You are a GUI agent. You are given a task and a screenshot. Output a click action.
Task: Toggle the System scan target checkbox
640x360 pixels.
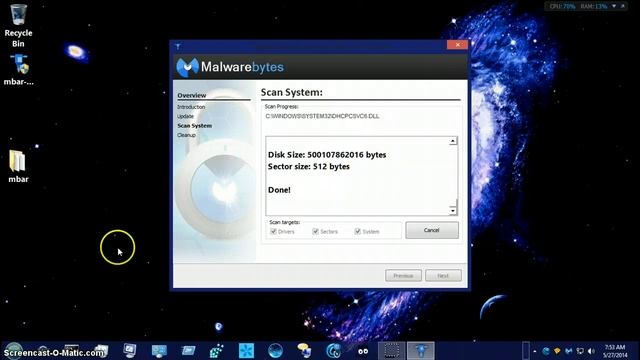click(x=358, y=231)
